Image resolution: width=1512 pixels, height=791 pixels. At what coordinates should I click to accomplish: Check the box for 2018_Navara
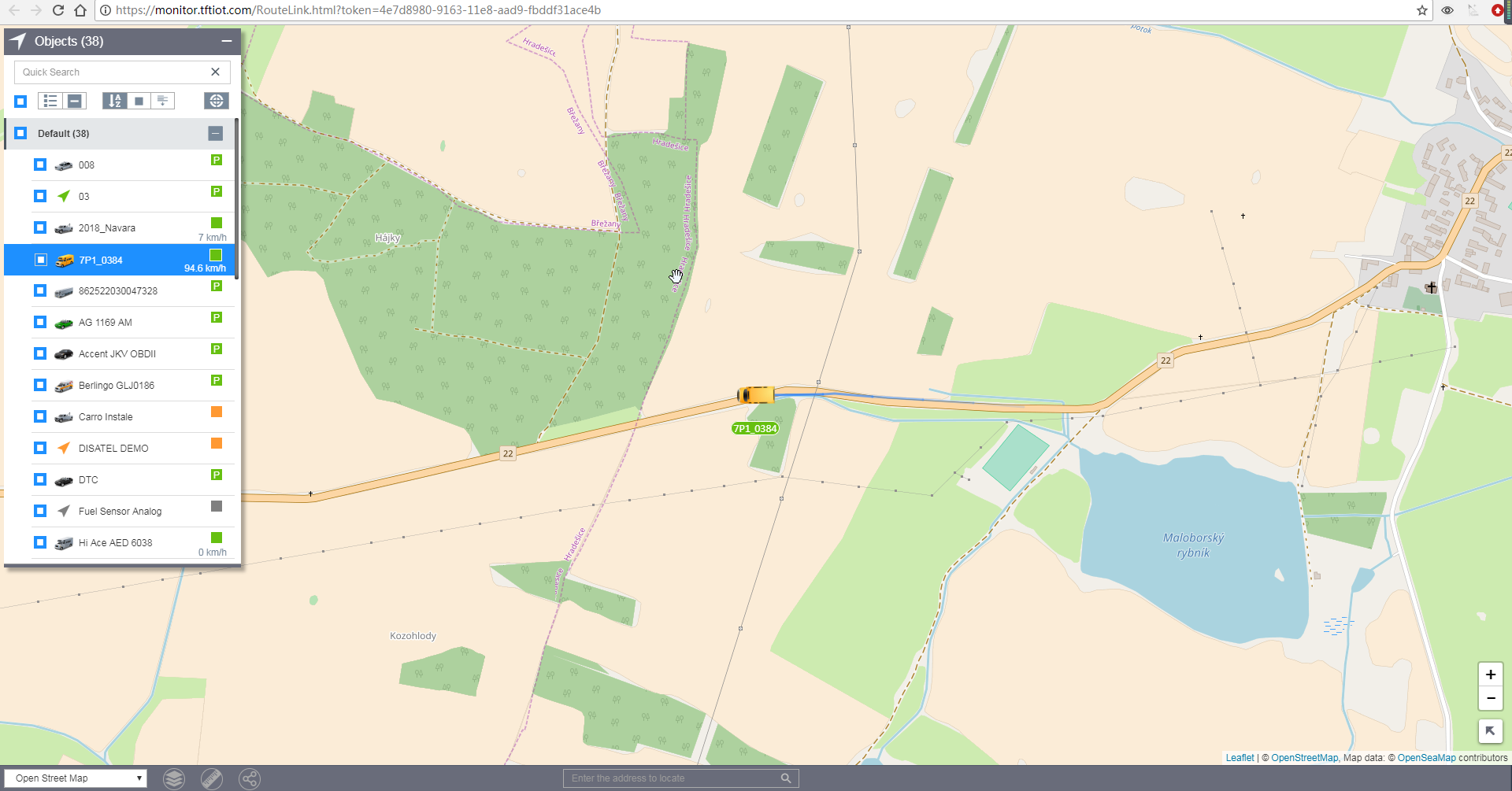click(x=40, y=227)
